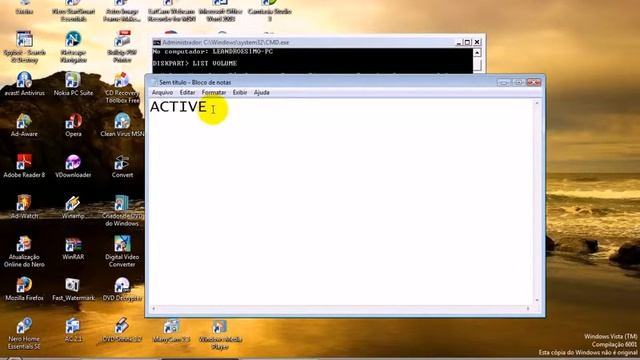Screen dimensions: 640x360
Task: Select the Criador de DVD do Windows icon
Action: (x=122, y=211)
